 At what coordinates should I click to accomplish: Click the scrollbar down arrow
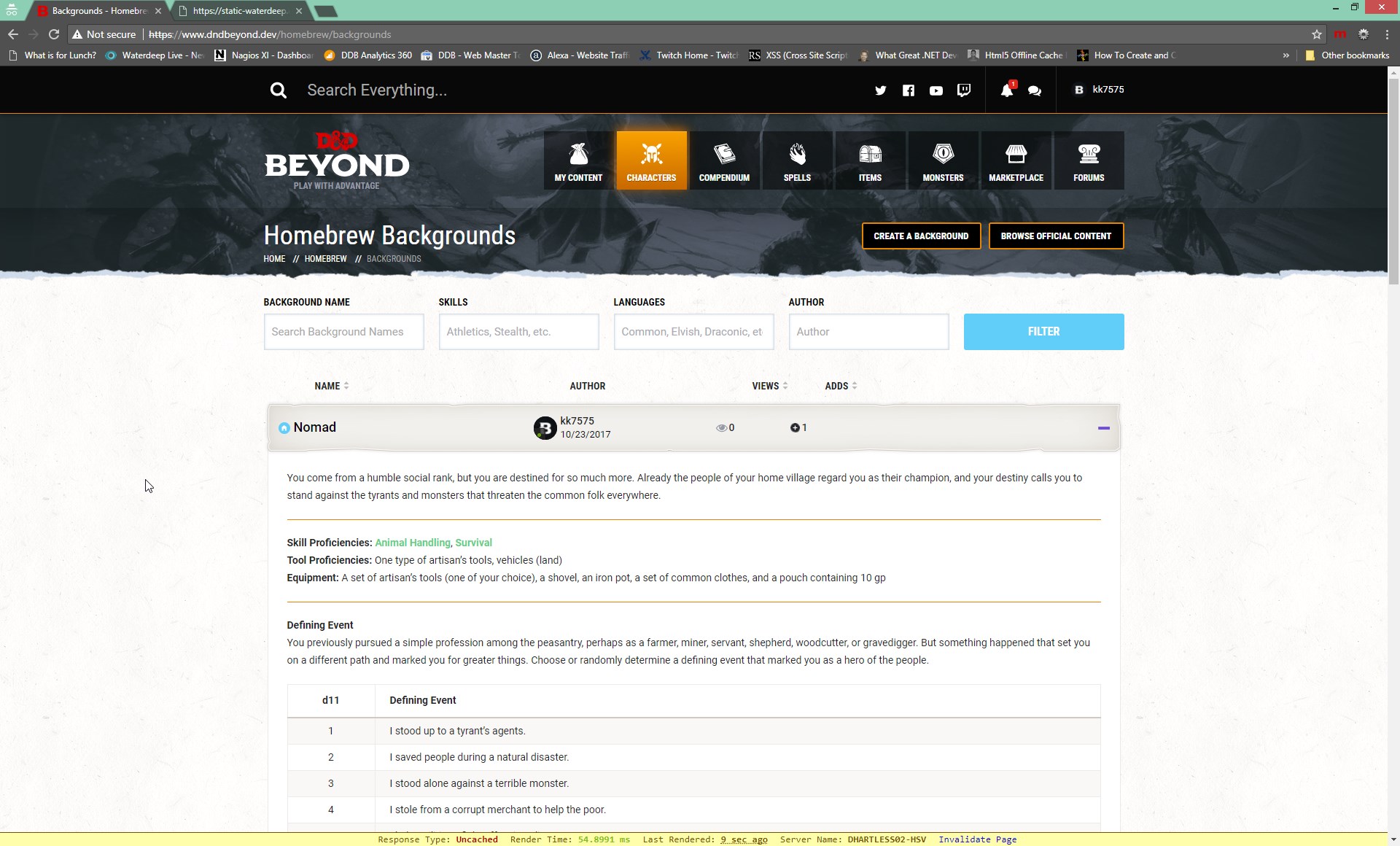pyautogui.click(x=1393, y=839)
